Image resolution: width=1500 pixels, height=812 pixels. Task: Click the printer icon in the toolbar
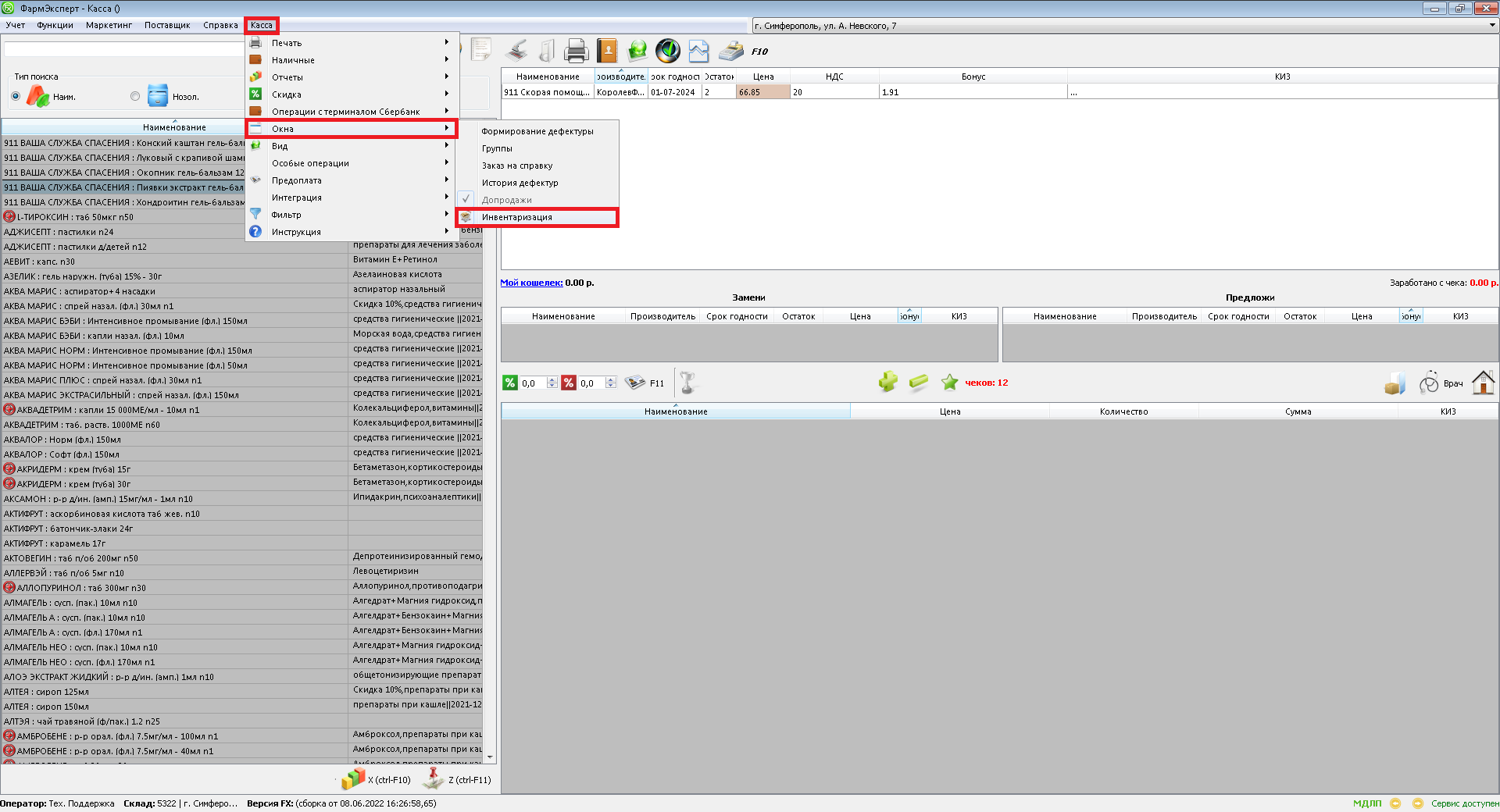[x=576, y=52]
